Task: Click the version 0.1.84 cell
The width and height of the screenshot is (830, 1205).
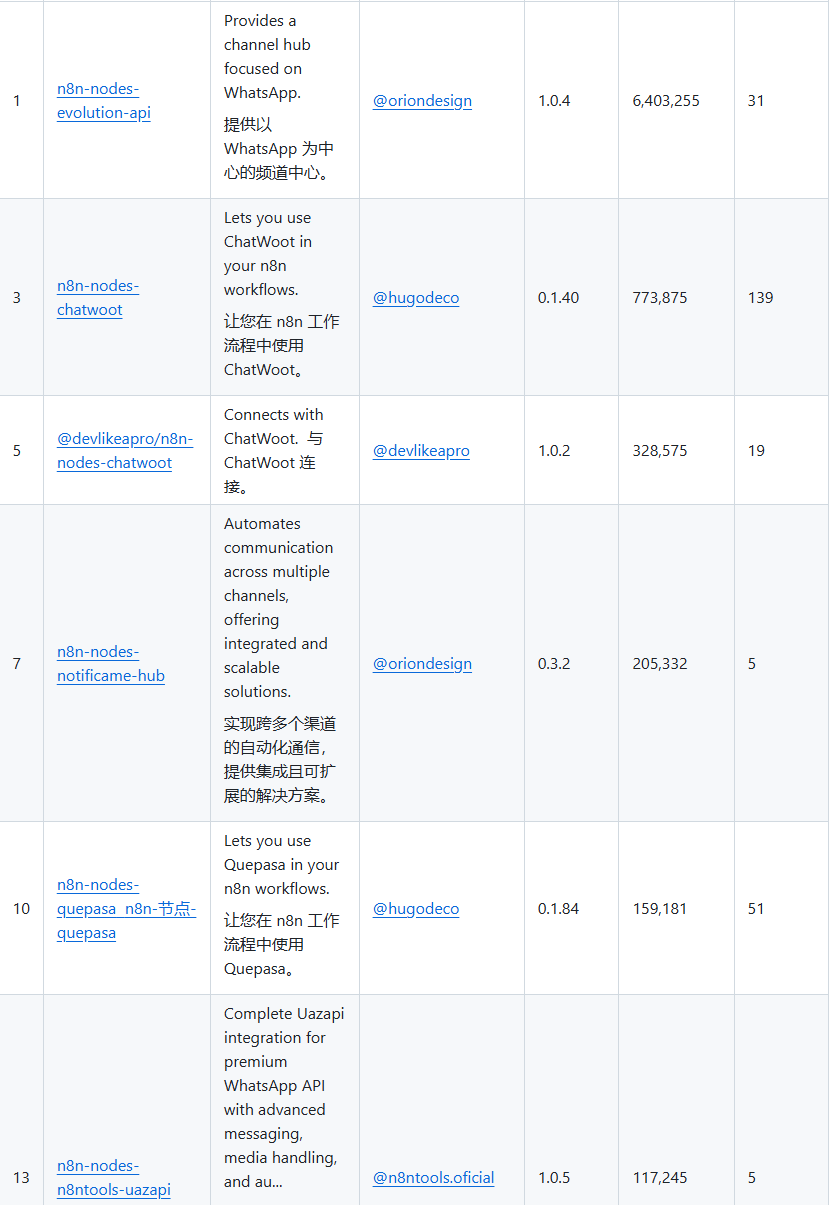Action: (x=558, y=909)
